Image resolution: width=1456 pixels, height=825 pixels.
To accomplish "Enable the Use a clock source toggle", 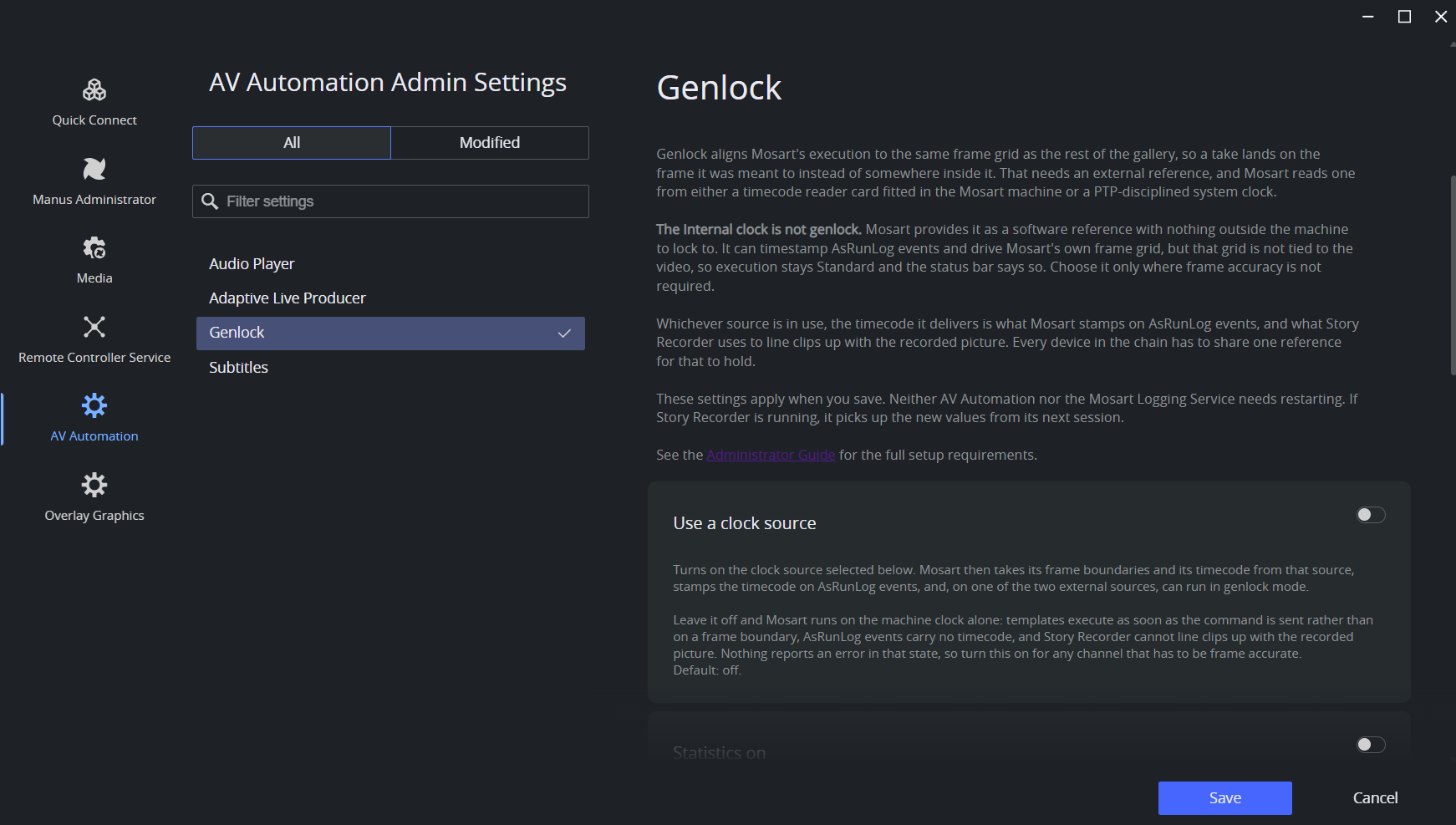I will tap(1371, 515).
